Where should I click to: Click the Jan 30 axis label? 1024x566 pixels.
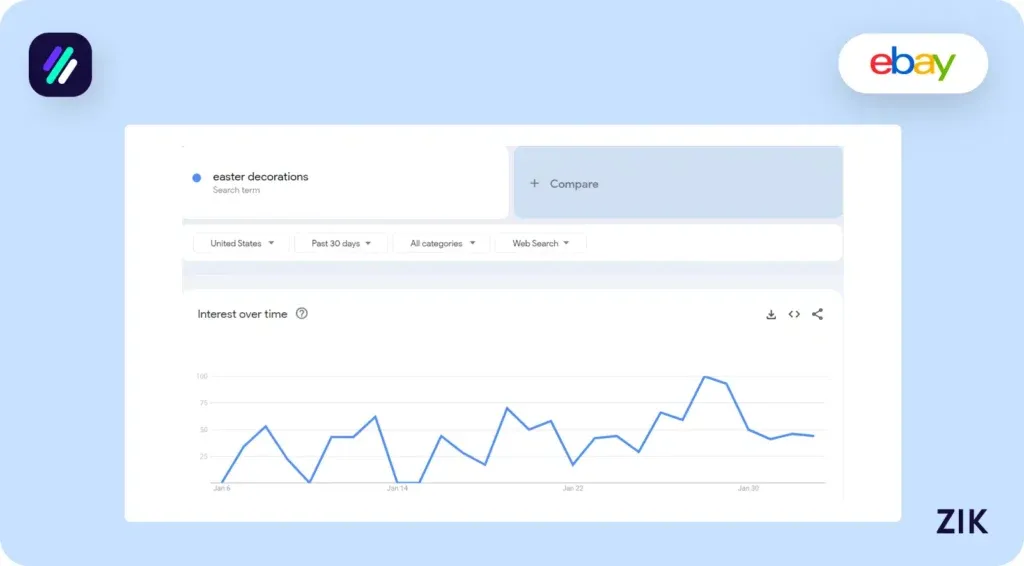point(748,489)
